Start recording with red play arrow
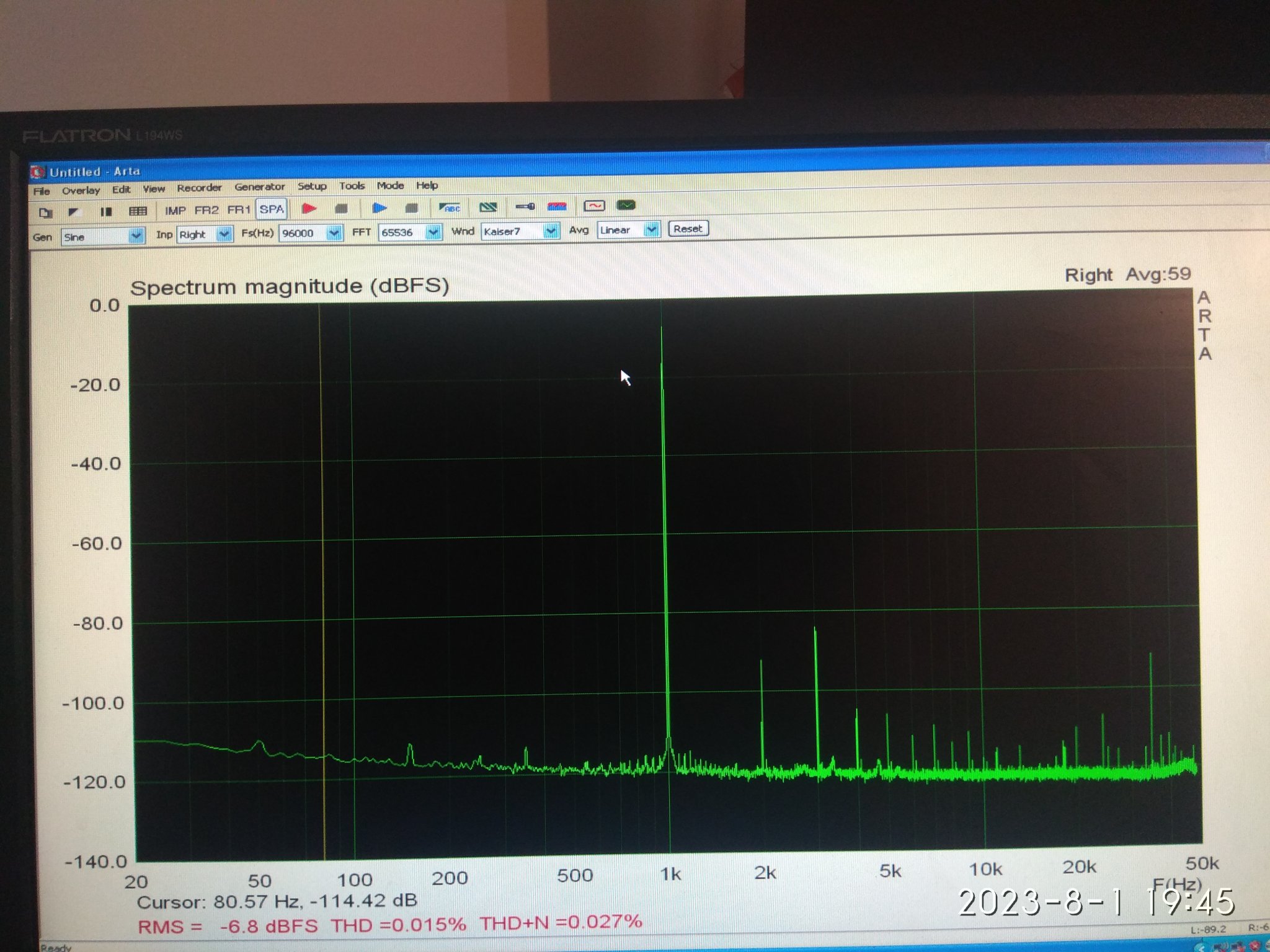The image size is (1270, 952). click(309, 209)
